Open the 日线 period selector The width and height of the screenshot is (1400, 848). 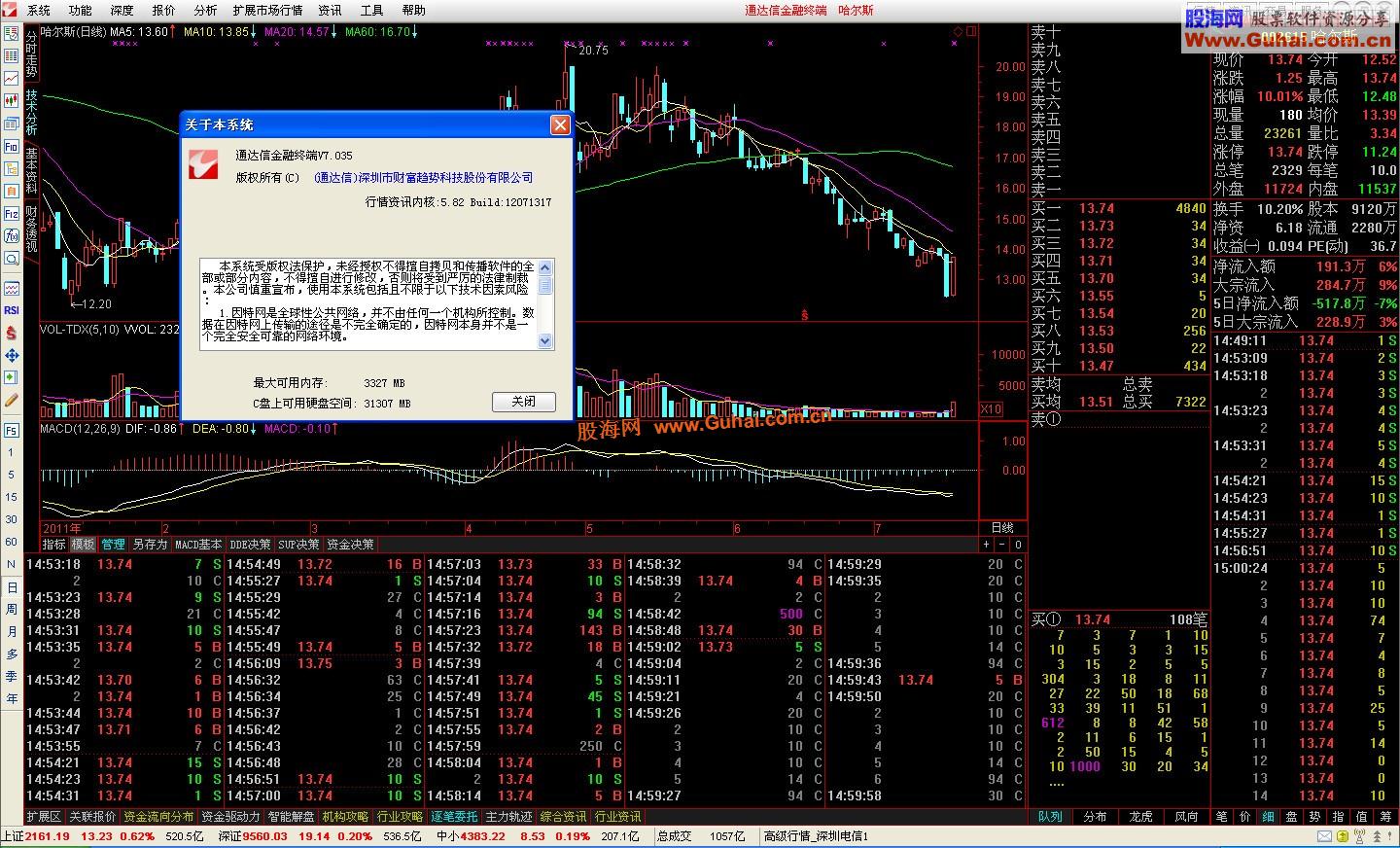tap(1002, 528)
